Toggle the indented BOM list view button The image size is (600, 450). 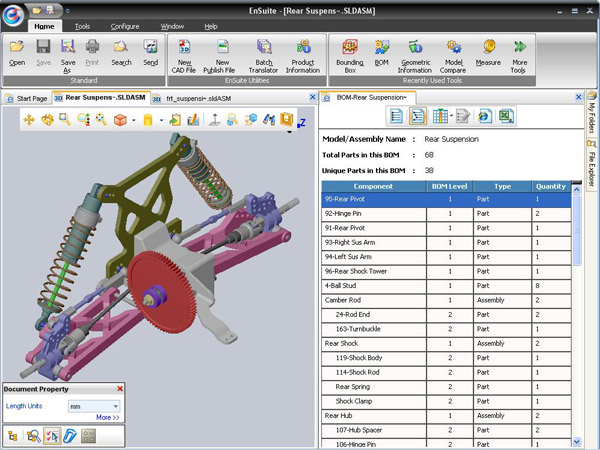pyautogui.click(x=417, y=116)
